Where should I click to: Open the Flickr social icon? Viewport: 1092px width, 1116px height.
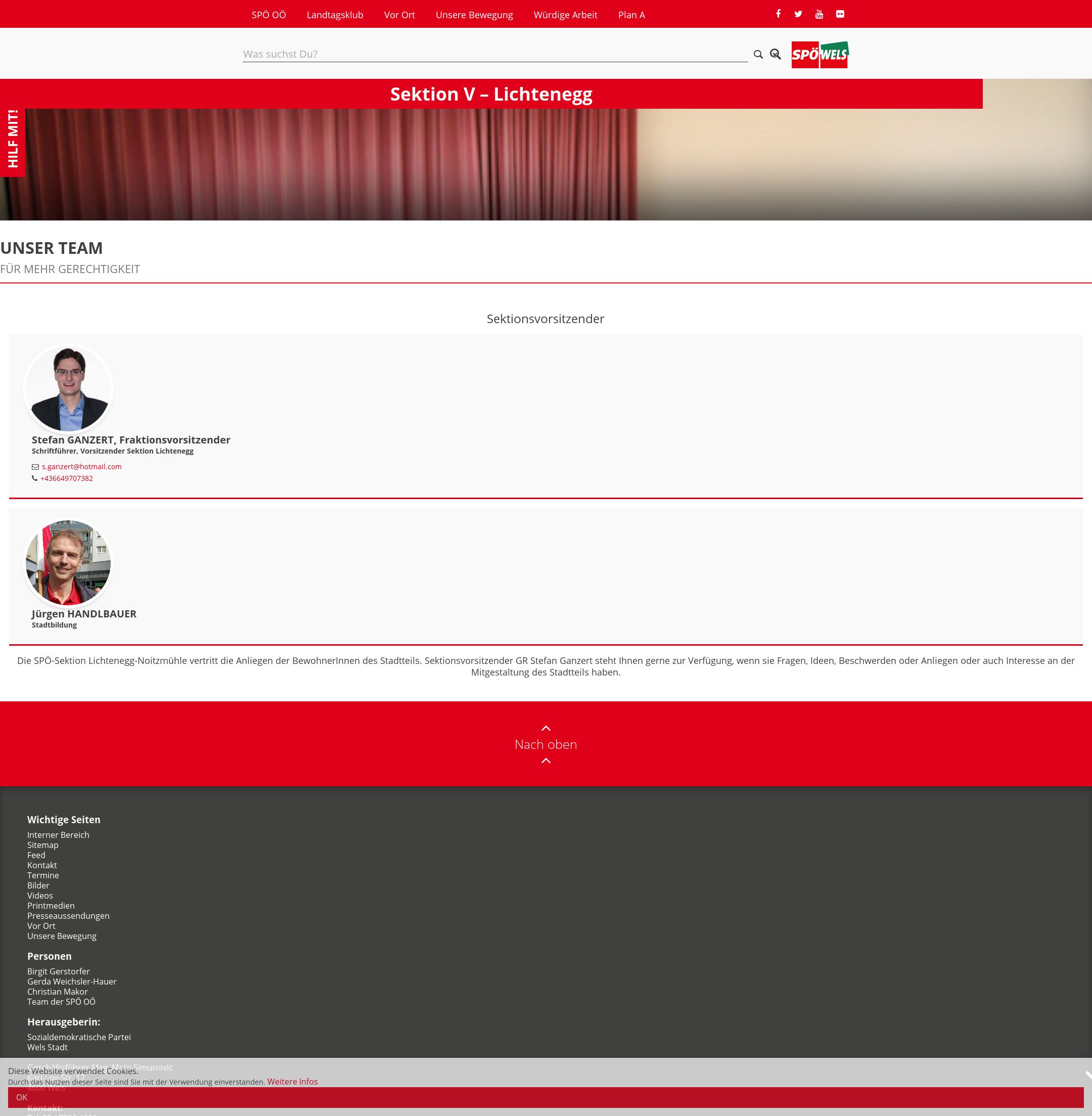point(840,14)
